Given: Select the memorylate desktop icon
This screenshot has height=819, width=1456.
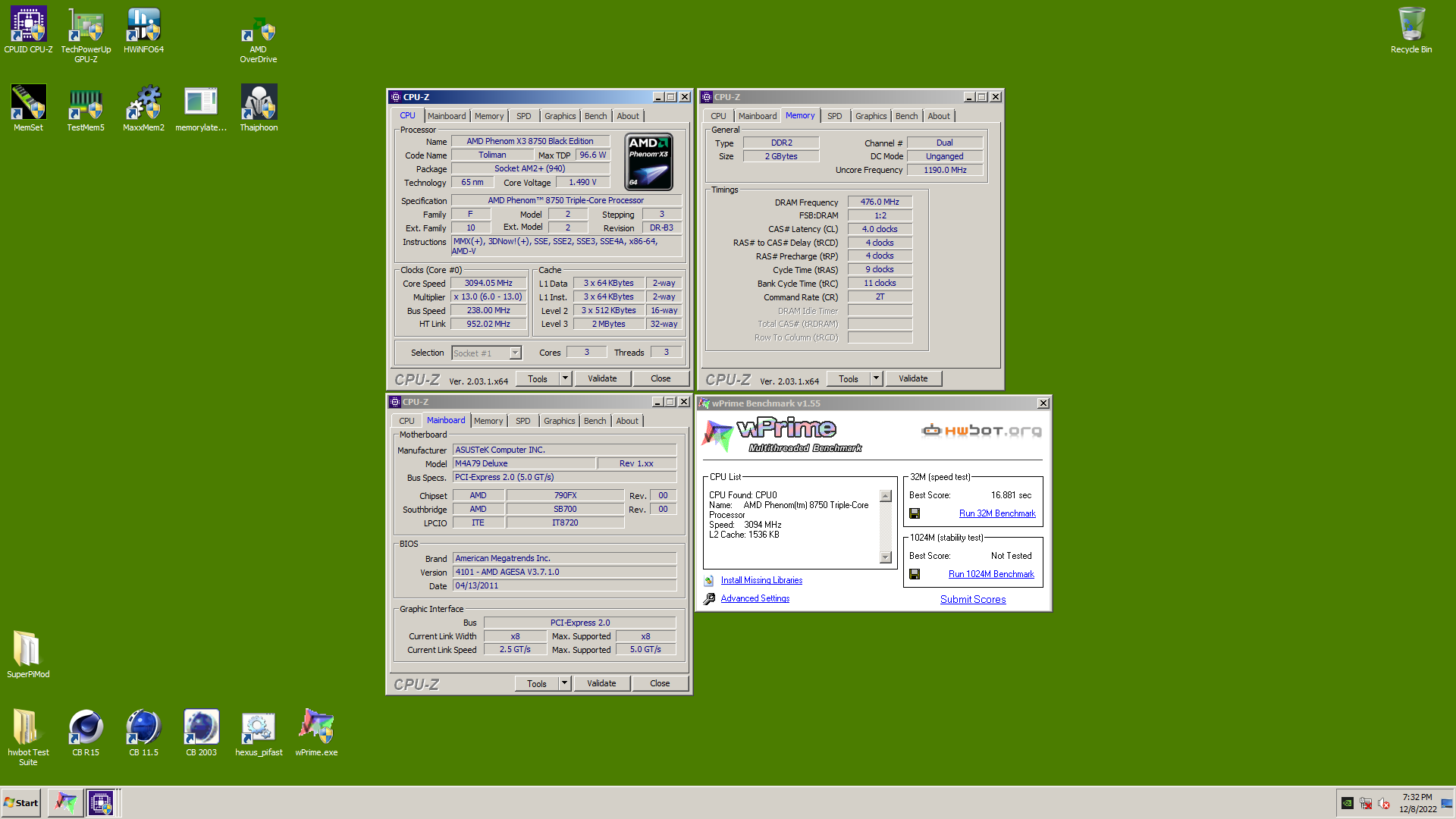Looking at the screenshot, I should 201,108.
